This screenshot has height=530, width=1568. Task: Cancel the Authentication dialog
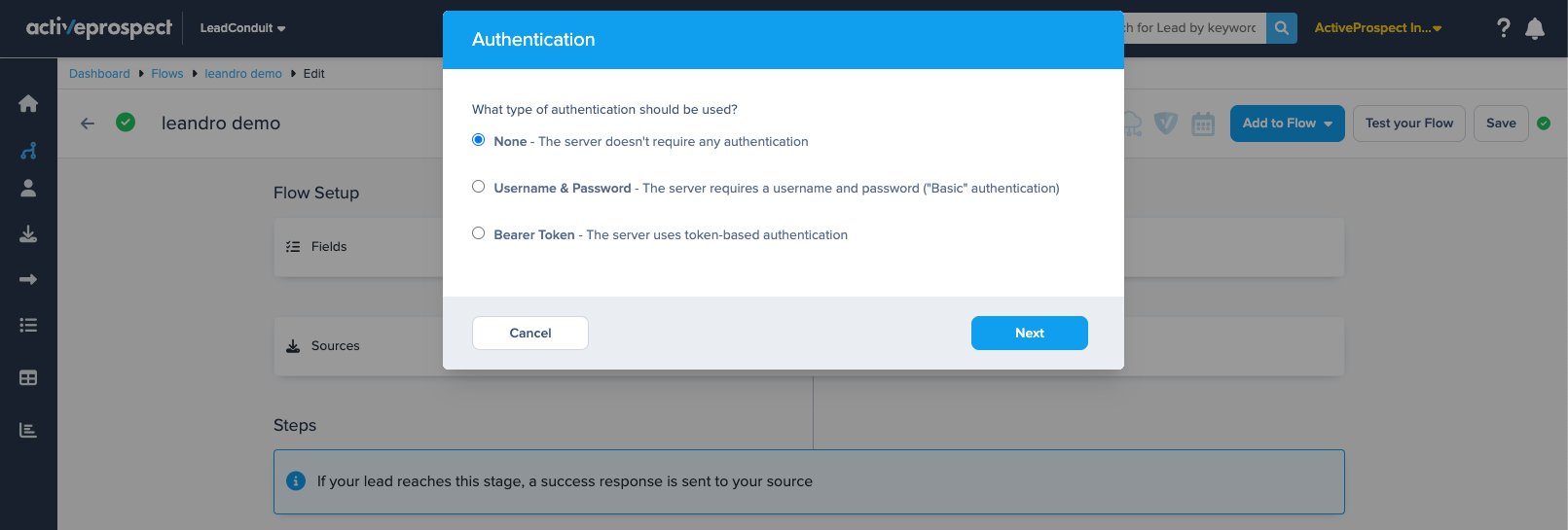530,333
